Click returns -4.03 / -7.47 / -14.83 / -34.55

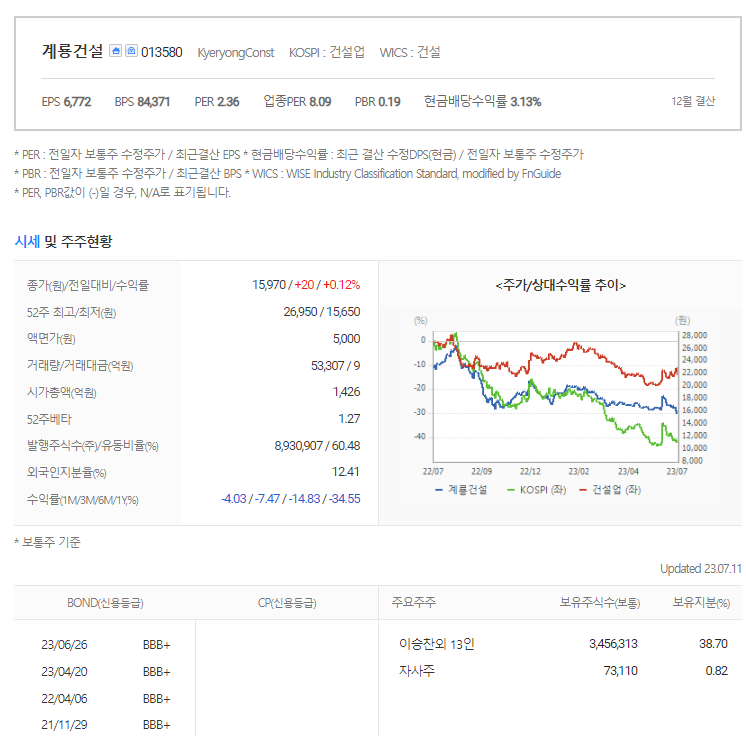[291, 499]
